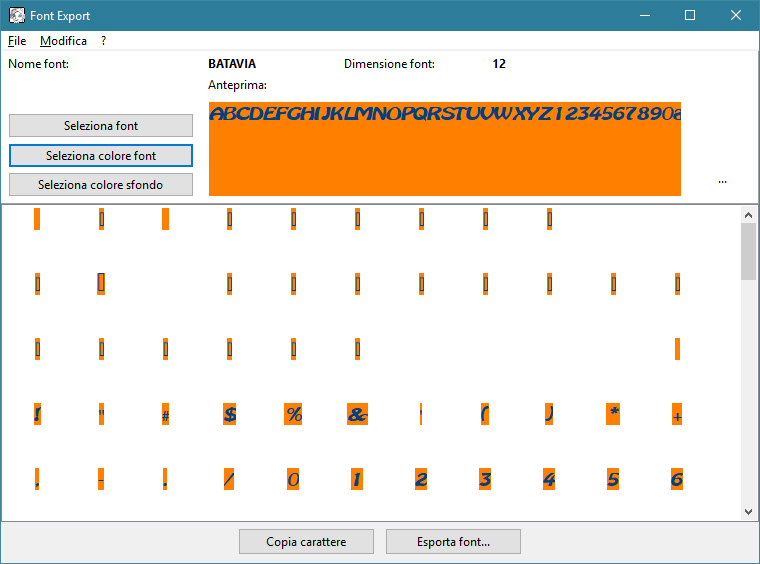
Task: Select the digit 2 glyph
Action: click(x=421, y=479)
